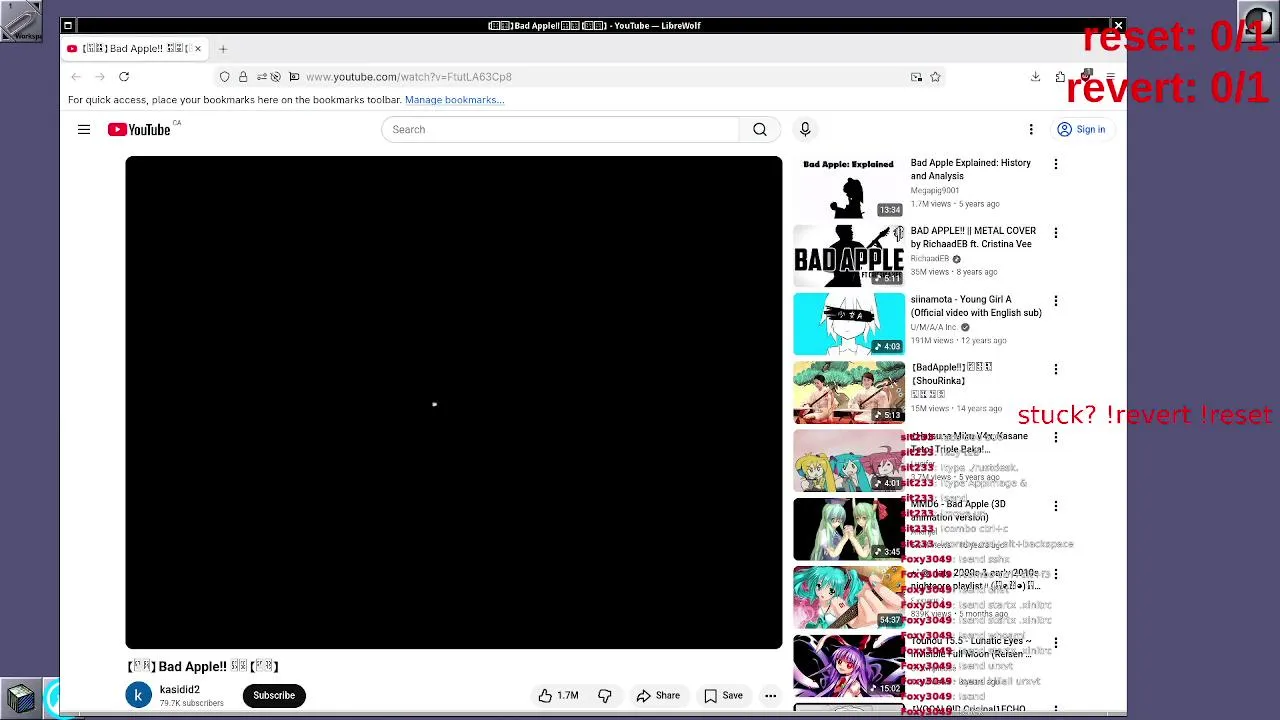The image size is (1280, 720).
Task: Open the Triple Baka video thumbnail
Action: (x=849, y=461)
